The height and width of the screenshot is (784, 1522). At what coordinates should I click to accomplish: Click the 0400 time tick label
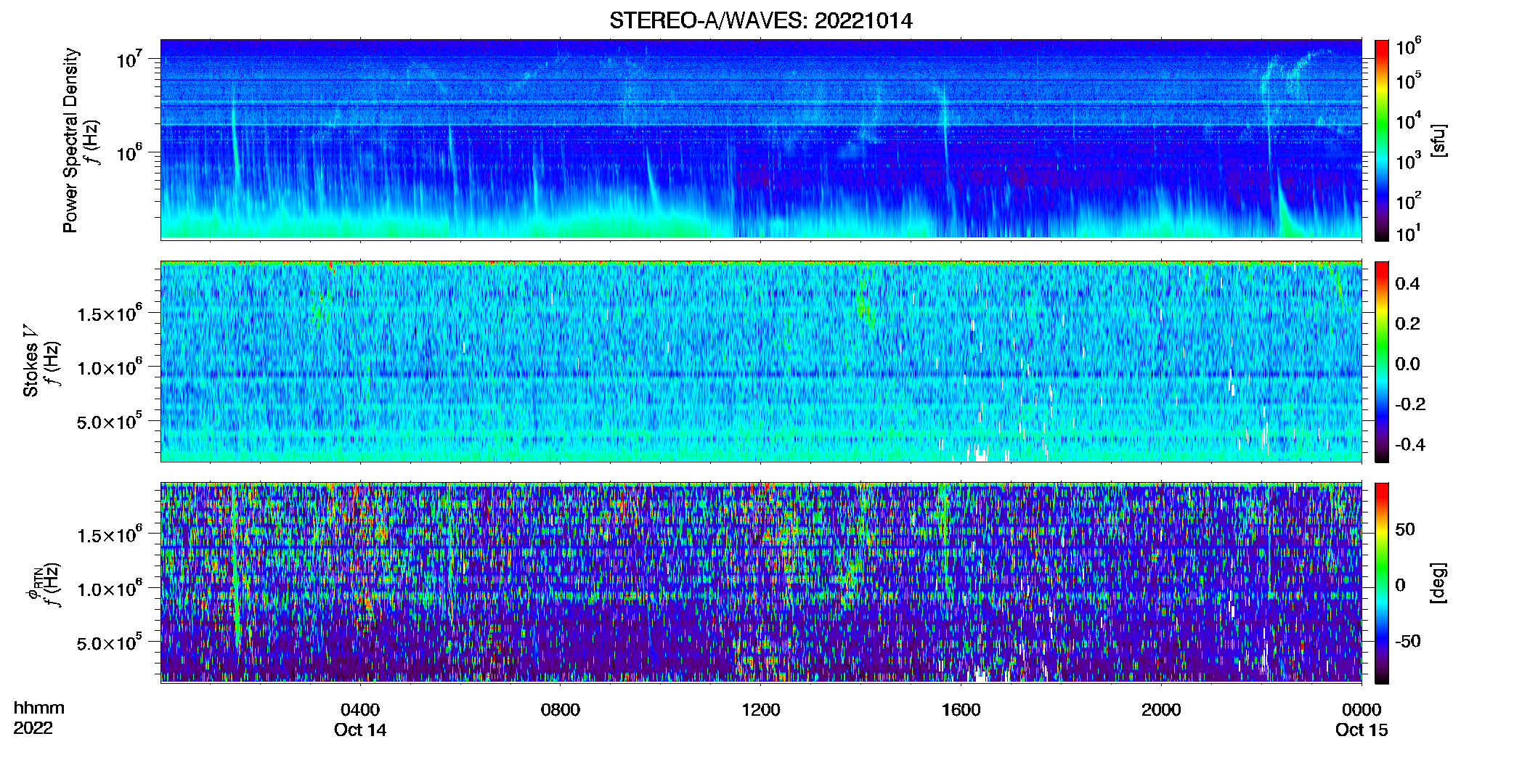(360, 709)
